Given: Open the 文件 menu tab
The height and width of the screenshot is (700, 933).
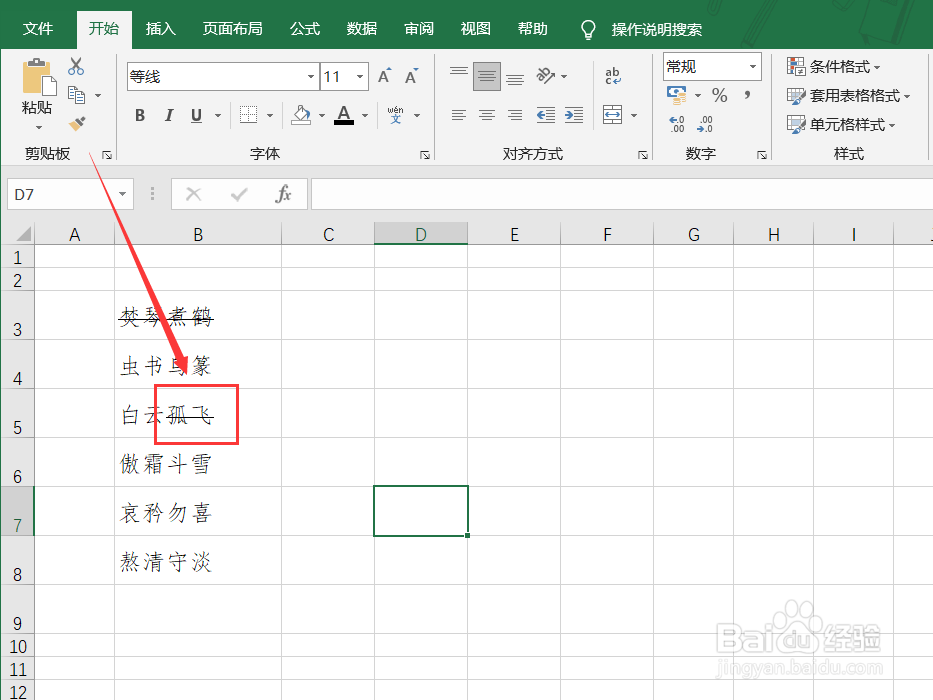Looking at the screenshot, I should [38, 29].
